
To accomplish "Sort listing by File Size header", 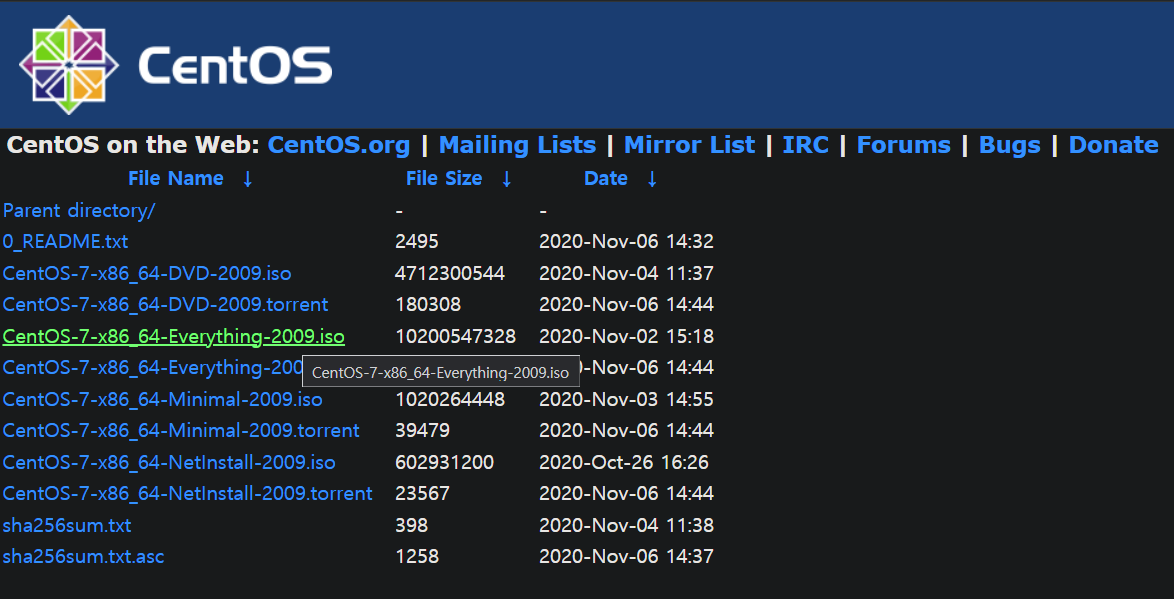I will (444, 178).
